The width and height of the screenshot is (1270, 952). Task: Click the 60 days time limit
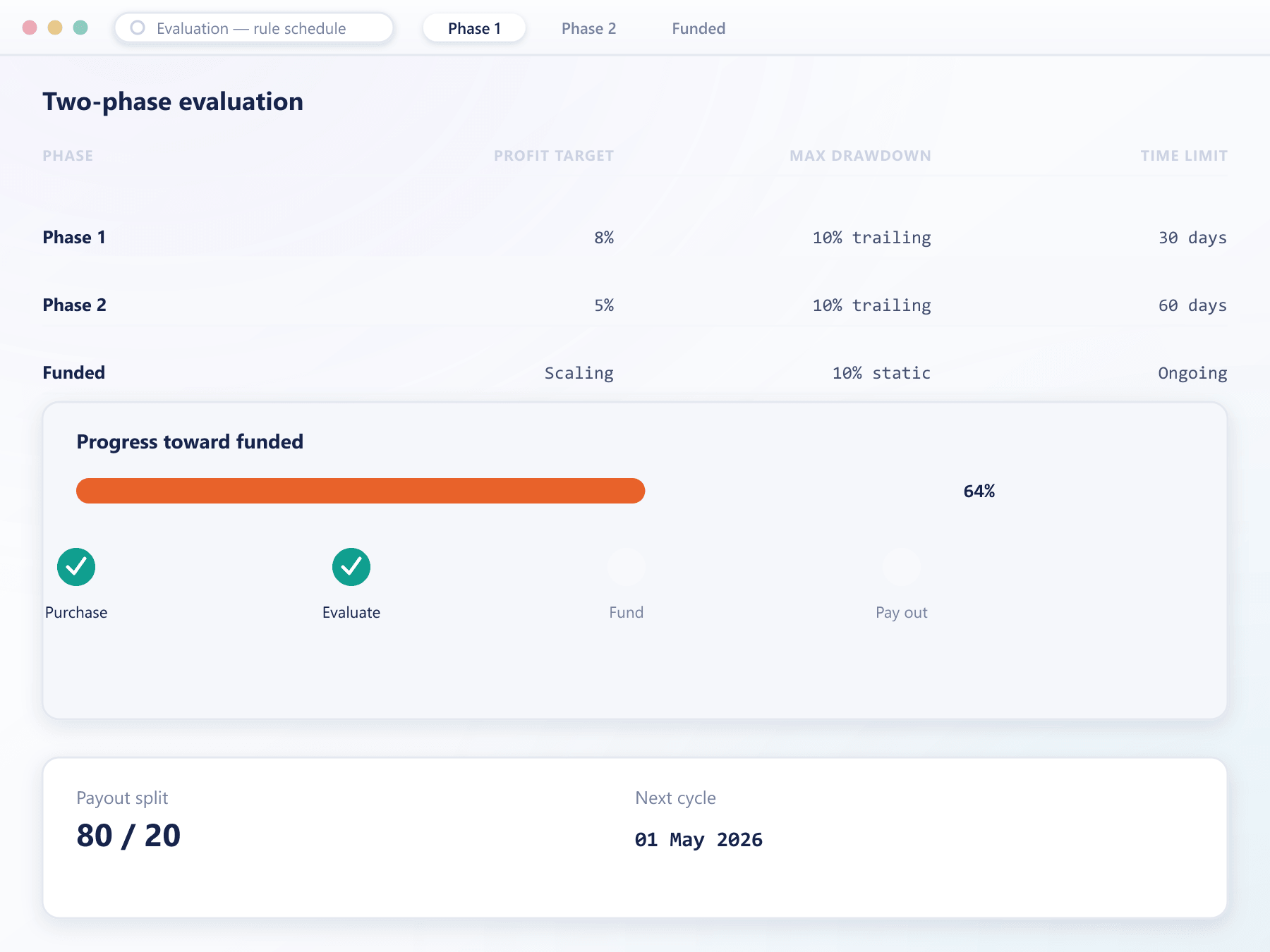pyautogui.click(x=1192, y=305)
